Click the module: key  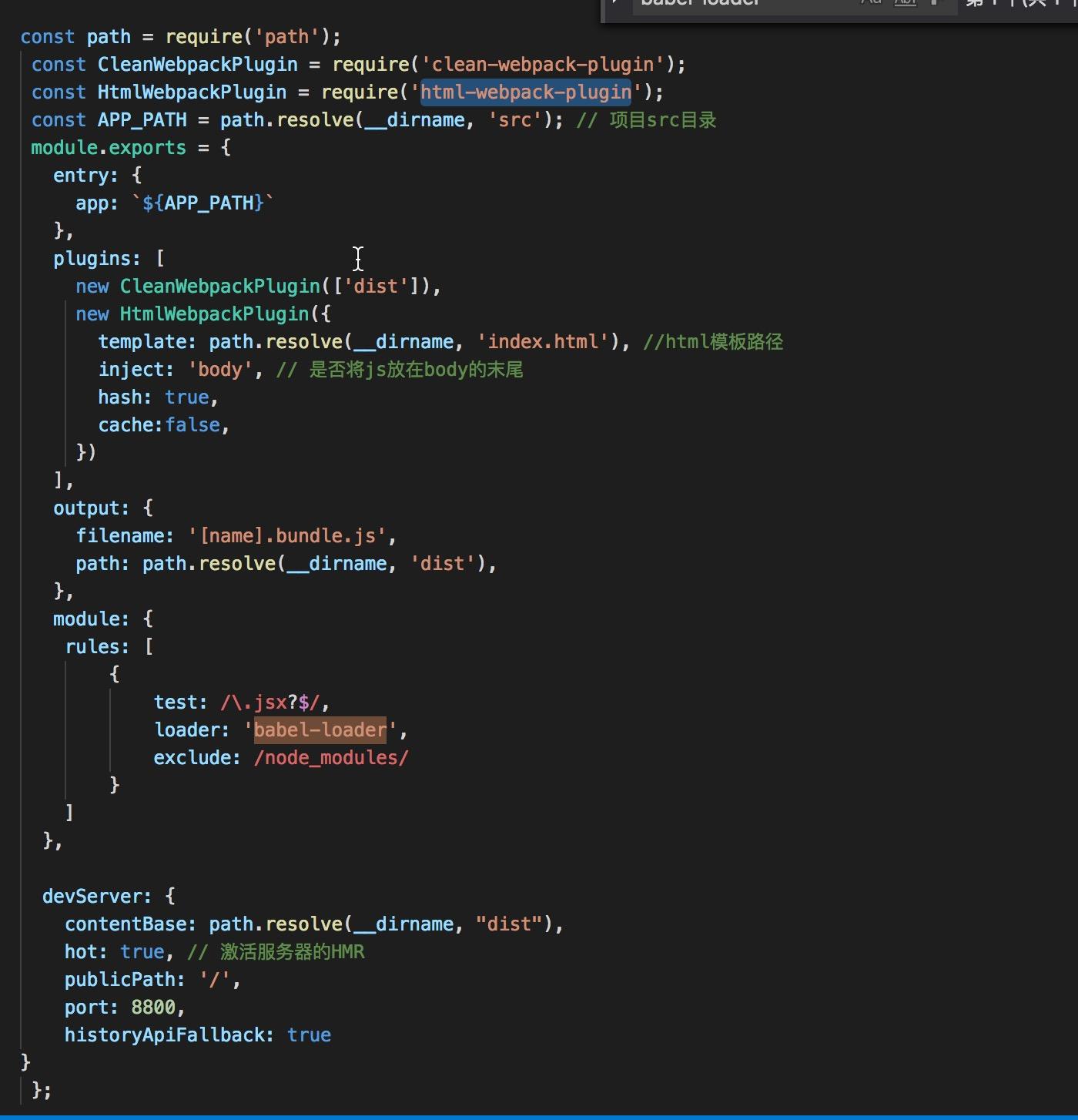(92, 619)
